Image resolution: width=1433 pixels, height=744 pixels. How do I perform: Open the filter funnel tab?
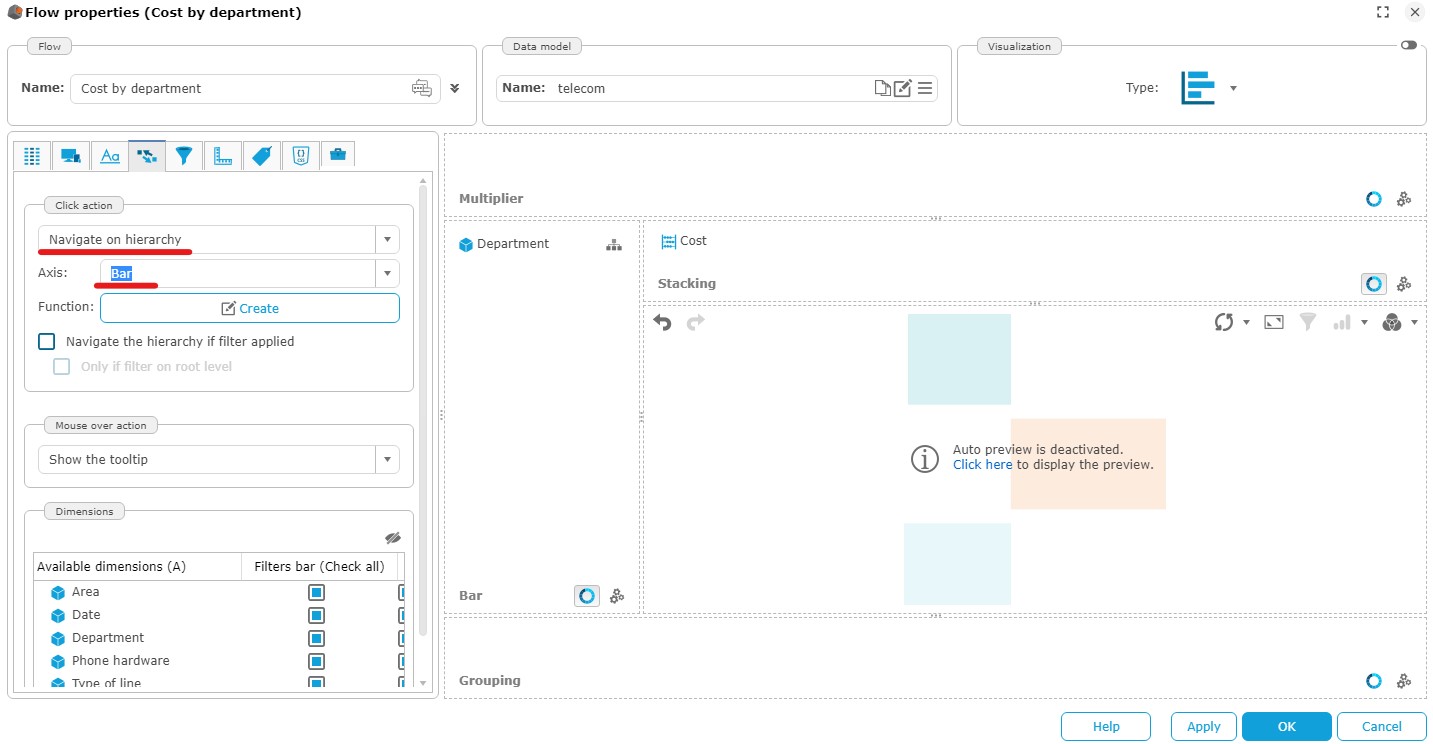(184, 155)
